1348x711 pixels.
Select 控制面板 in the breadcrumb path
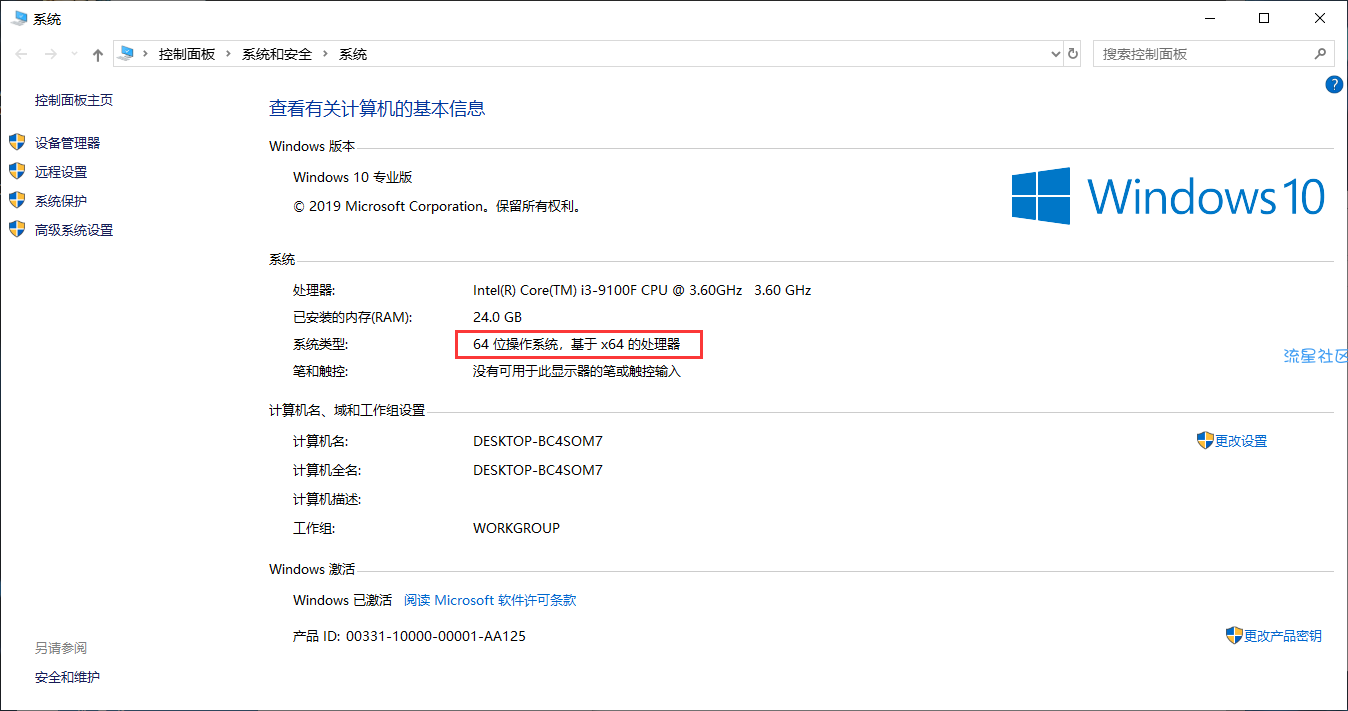[x=187, y=54]
